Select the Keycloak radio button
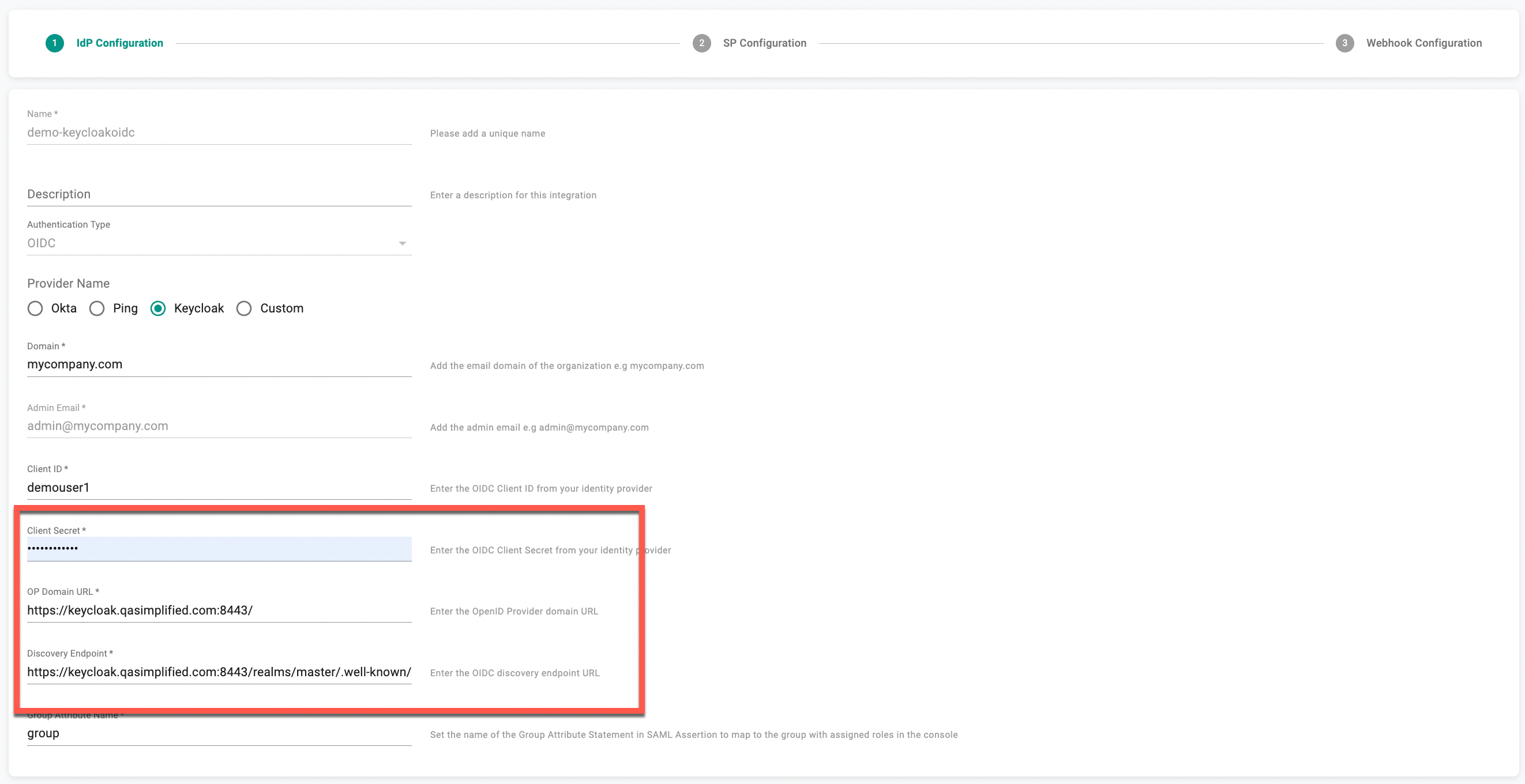The image size is (1525, 784). [158, 308]
